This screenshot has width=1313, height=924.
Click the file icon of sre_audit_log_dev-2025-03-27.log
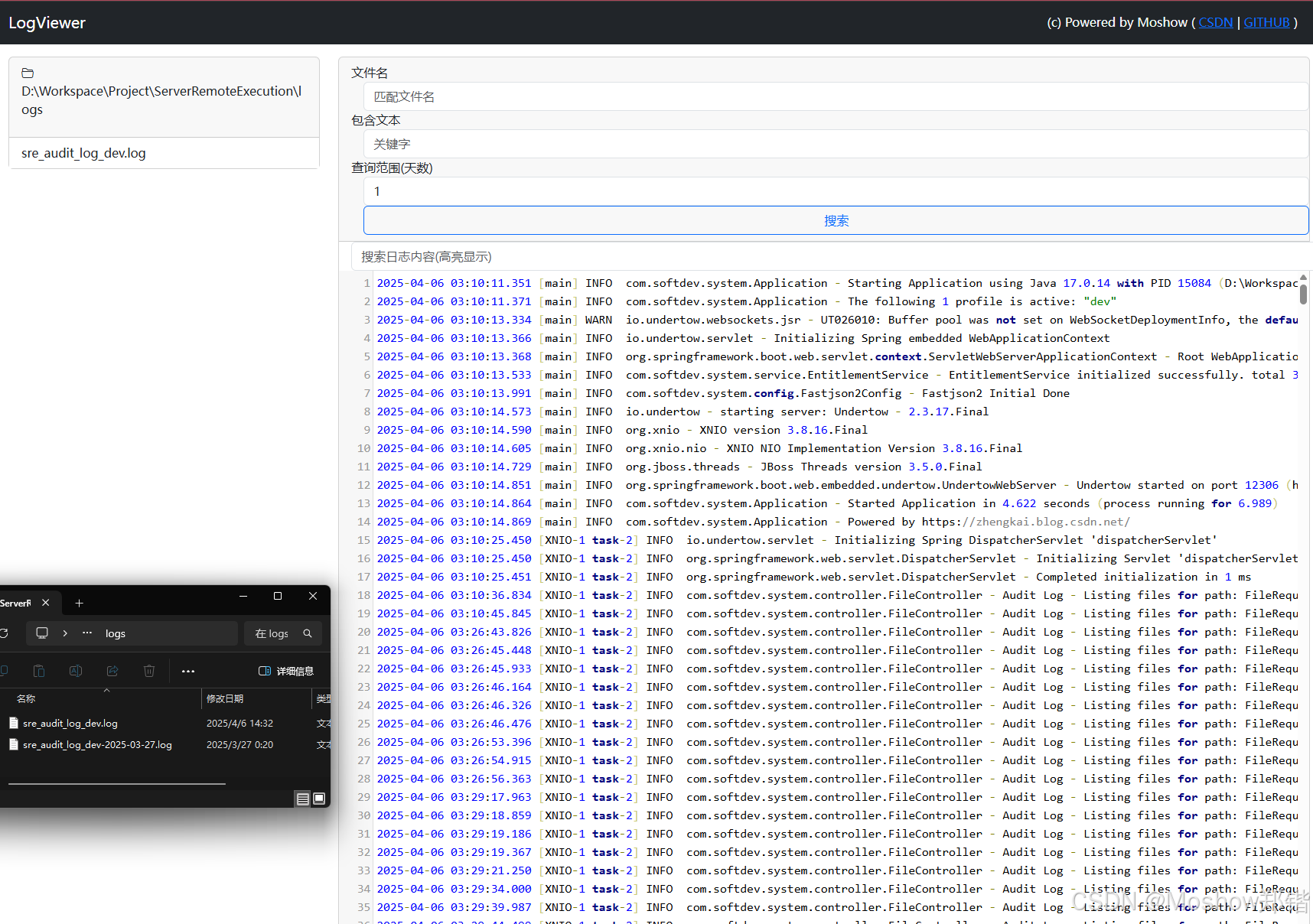(x=14, y=744)
